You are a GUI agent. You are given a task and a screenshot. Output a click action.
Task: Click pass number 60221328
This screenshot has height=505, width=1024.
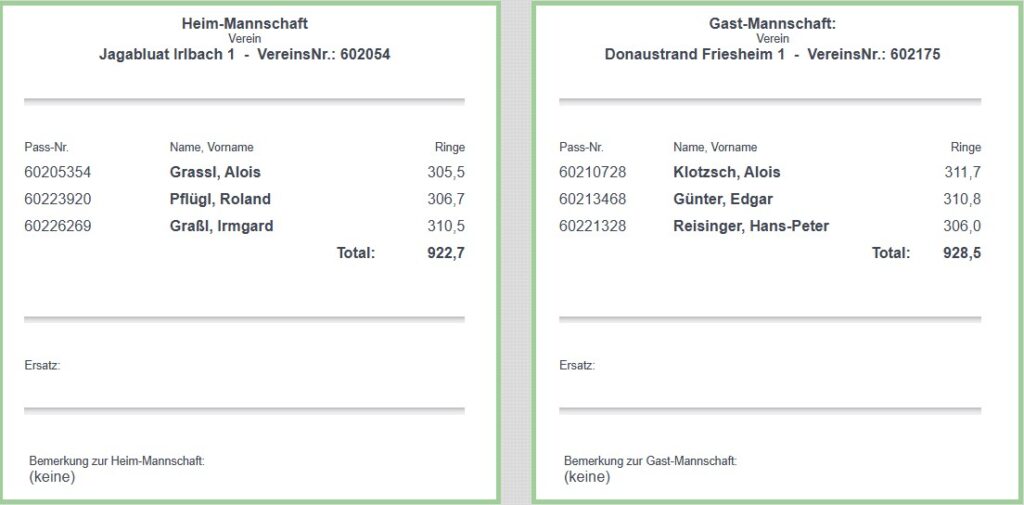click(593, 226)
